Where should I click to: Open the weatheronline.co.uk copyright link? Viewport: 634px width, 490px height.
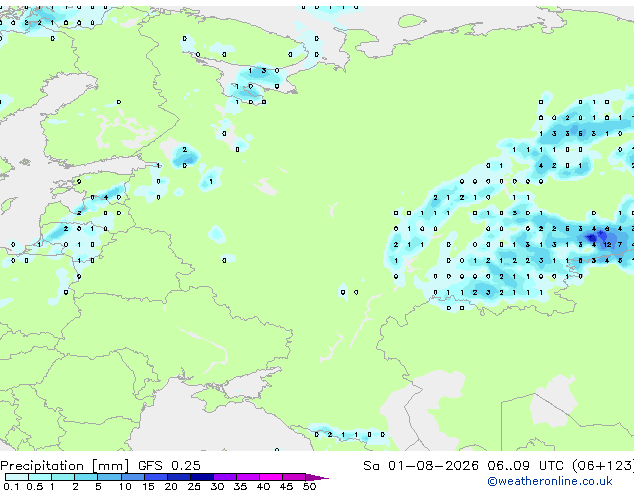(x=550, y=481)
